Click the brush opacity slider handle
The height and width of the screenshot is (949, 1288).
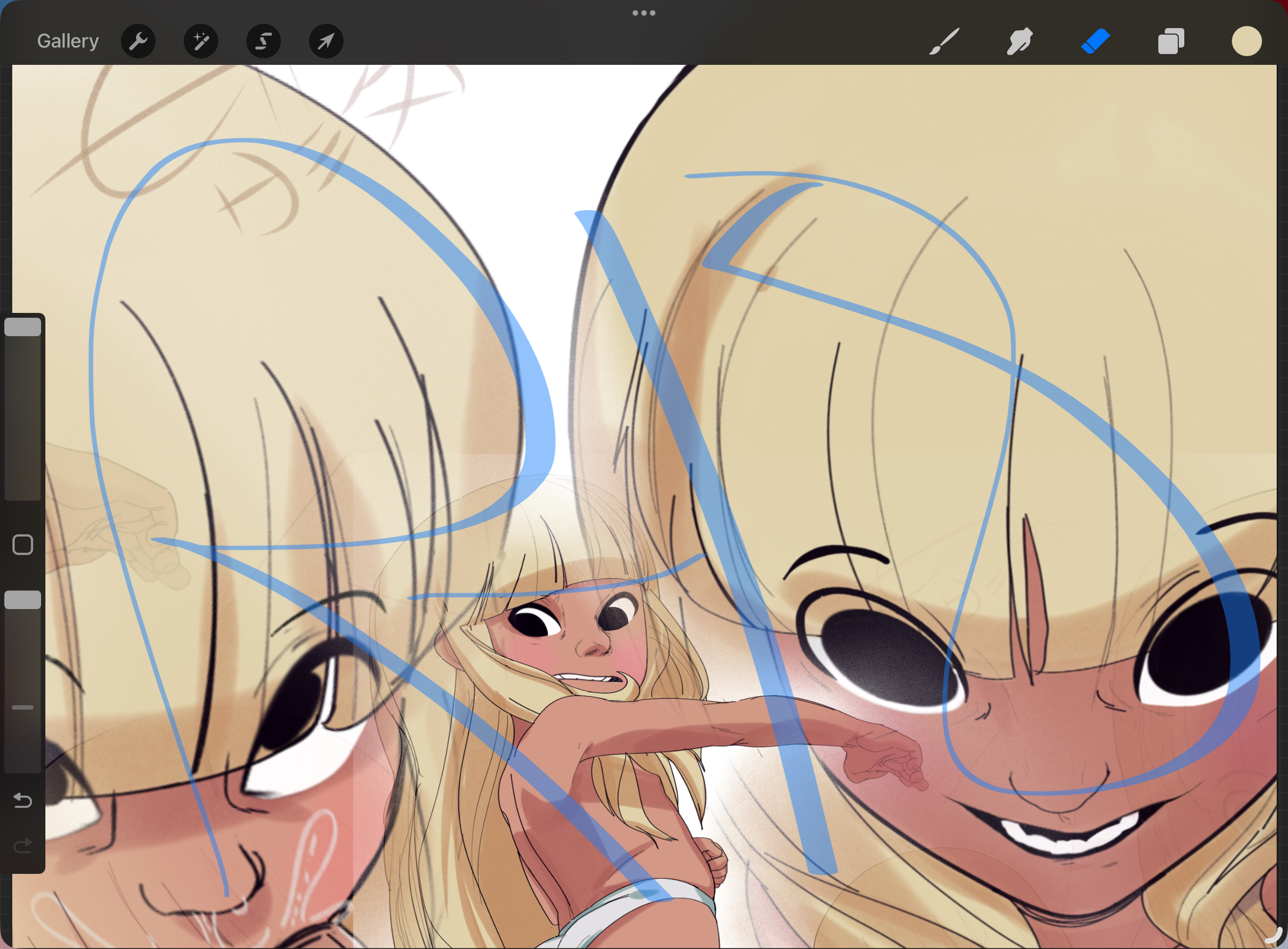pos(23,600)
